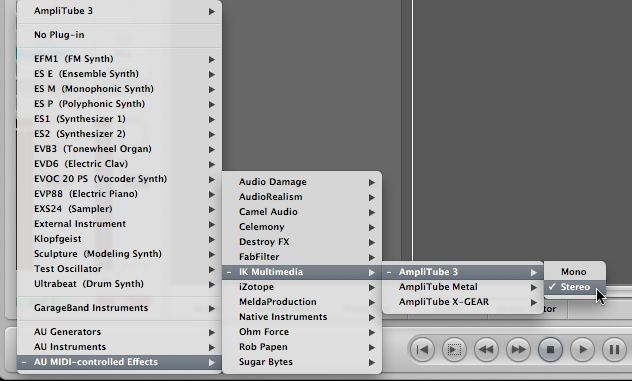This screenshot has width=632, height=381.
Task: Click the arrow beside Audio Damage
Action: pyautogui.click(x=372, y=182)
